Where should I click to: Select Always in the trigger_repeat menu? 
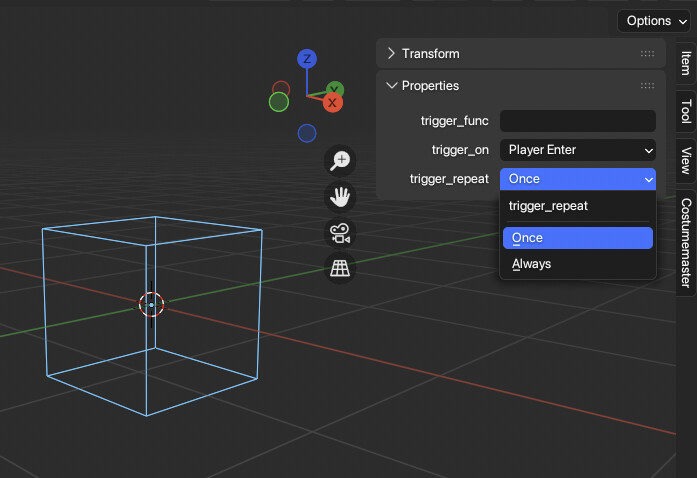tap(532, 264)
